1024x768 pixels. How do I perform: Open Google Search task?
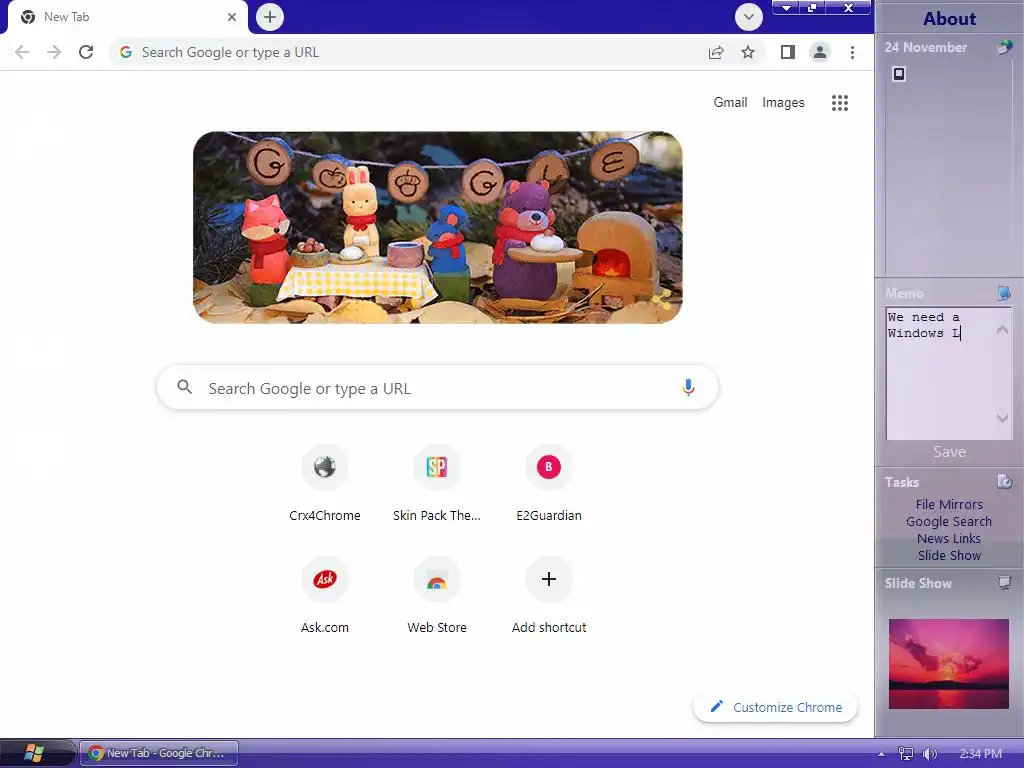click(x=949, y=521)
